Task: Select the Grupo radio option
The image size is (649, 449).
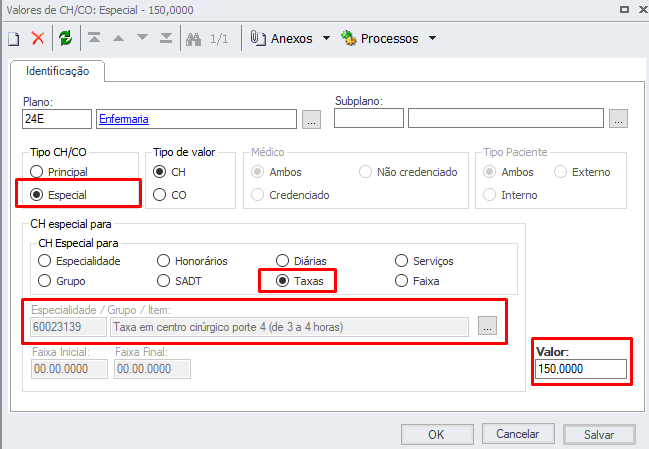Action: (44, 281)
